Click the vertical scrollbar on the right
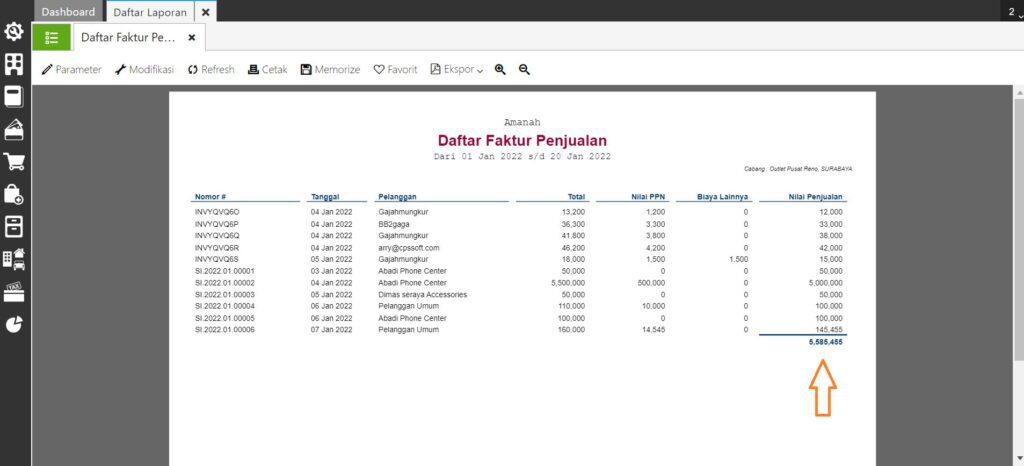Viewport: 1024px width, 466px height. [1018, 230]
